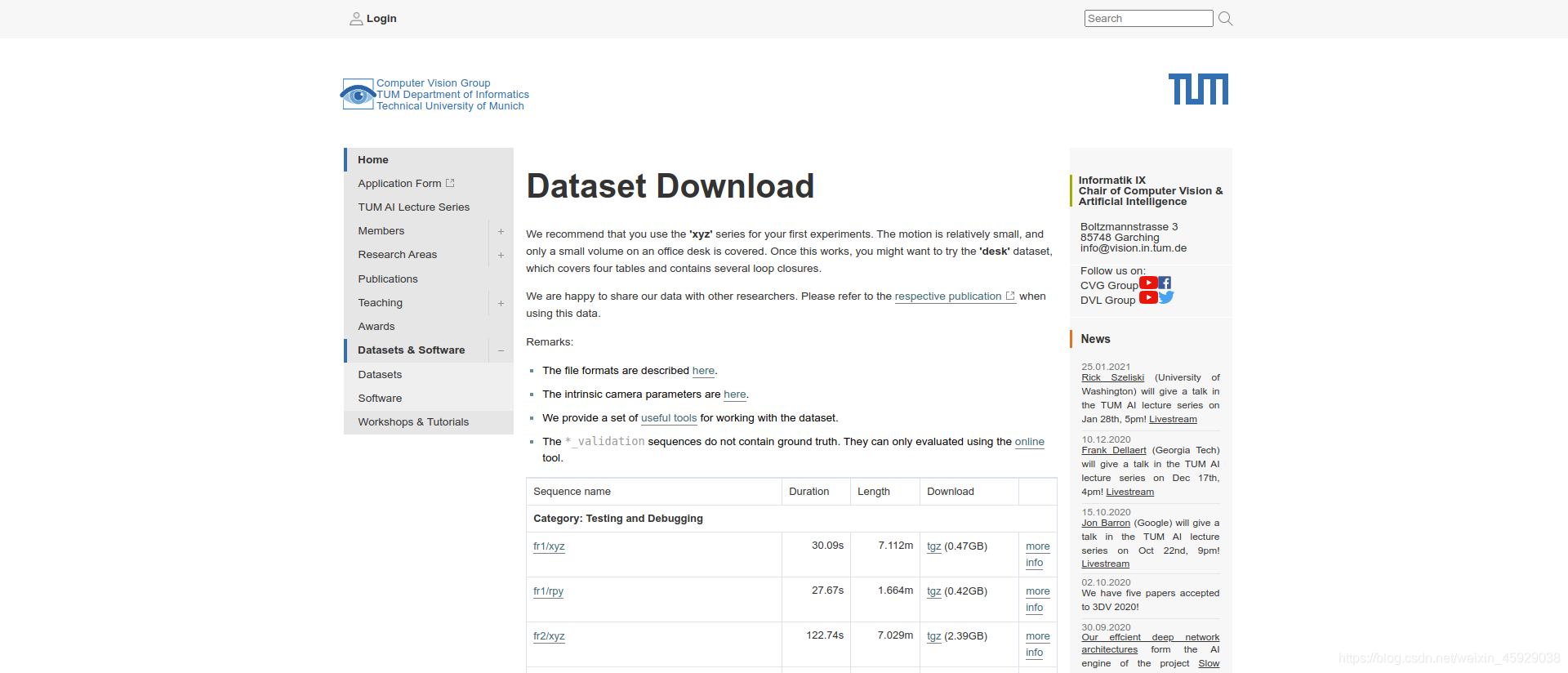Open Publications page
Screen dimensions: 1568x673
388,279
